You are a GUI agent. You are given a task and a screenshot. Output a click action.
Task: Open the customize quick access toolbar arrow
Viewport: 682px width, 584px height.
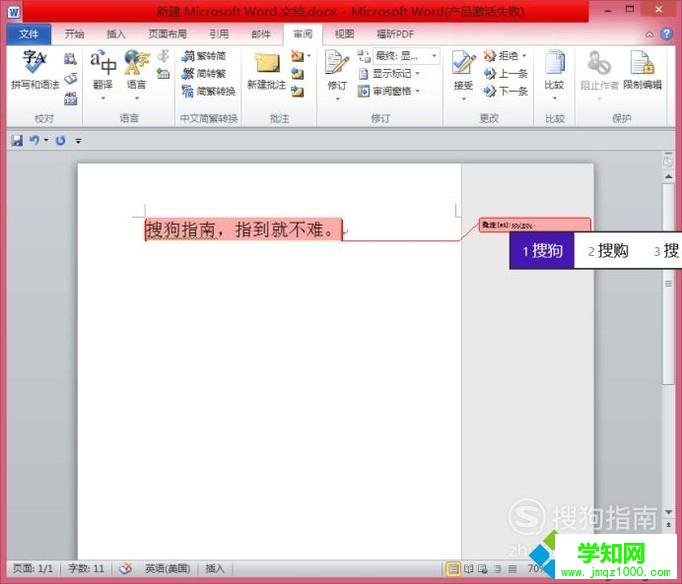click(x=78, y=141)
